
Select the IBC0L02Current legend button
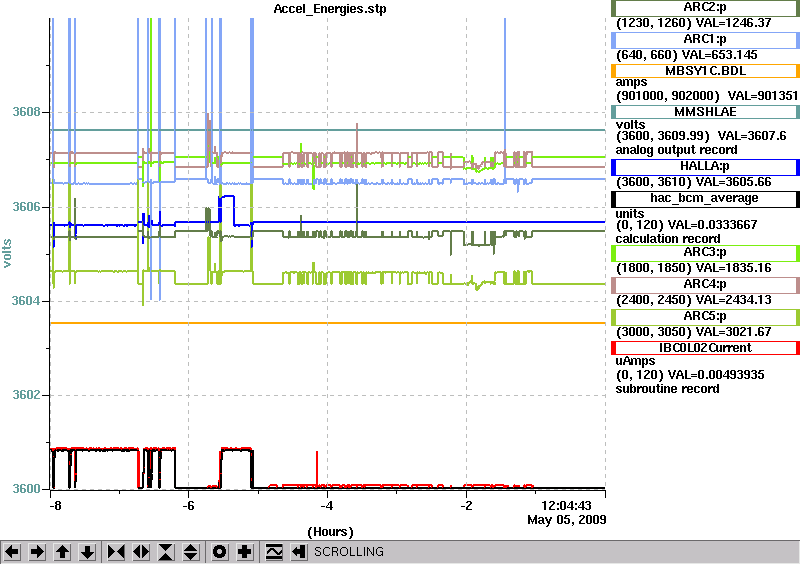point(706,348)
